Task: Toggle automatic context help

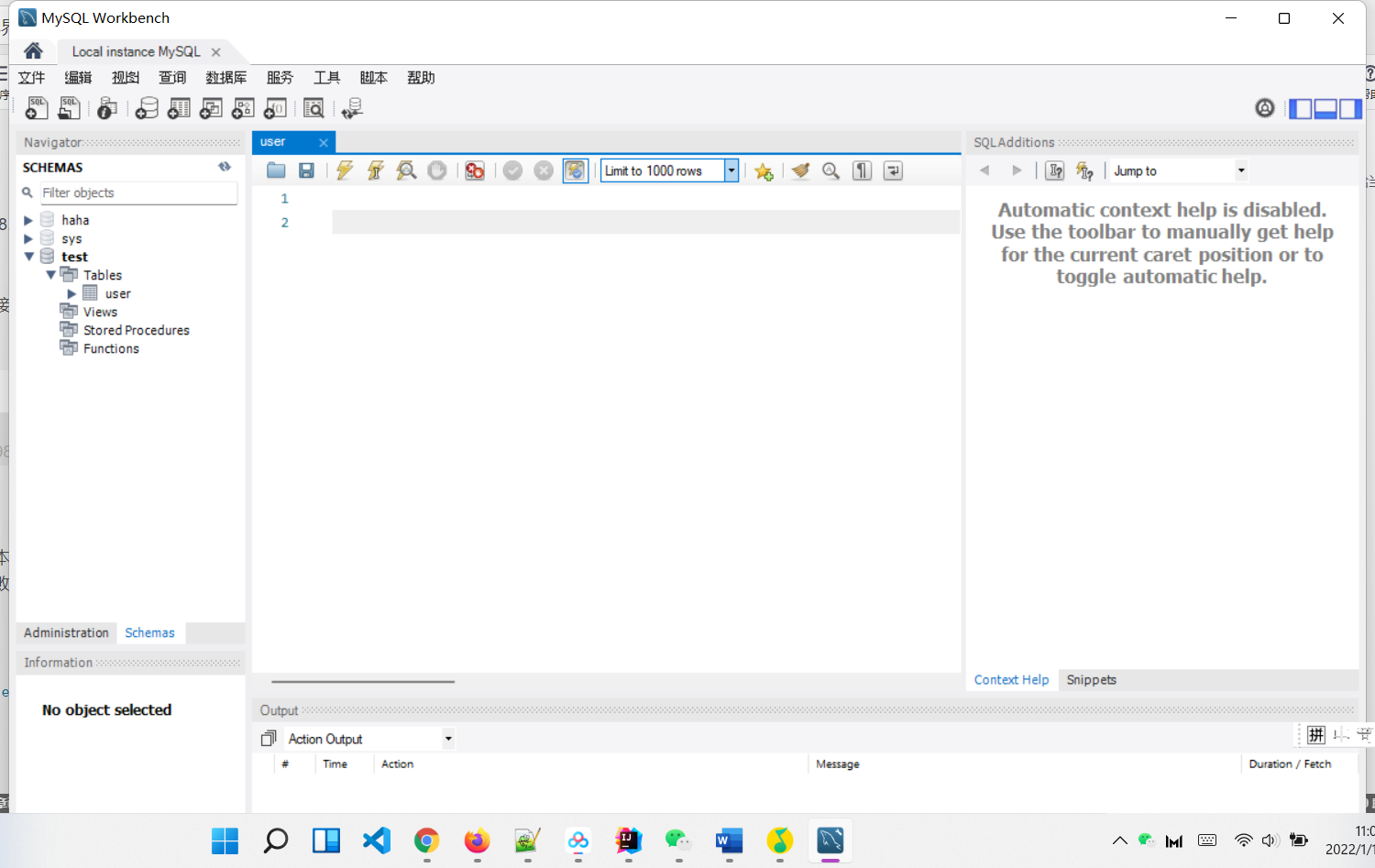Action: 1085,170
